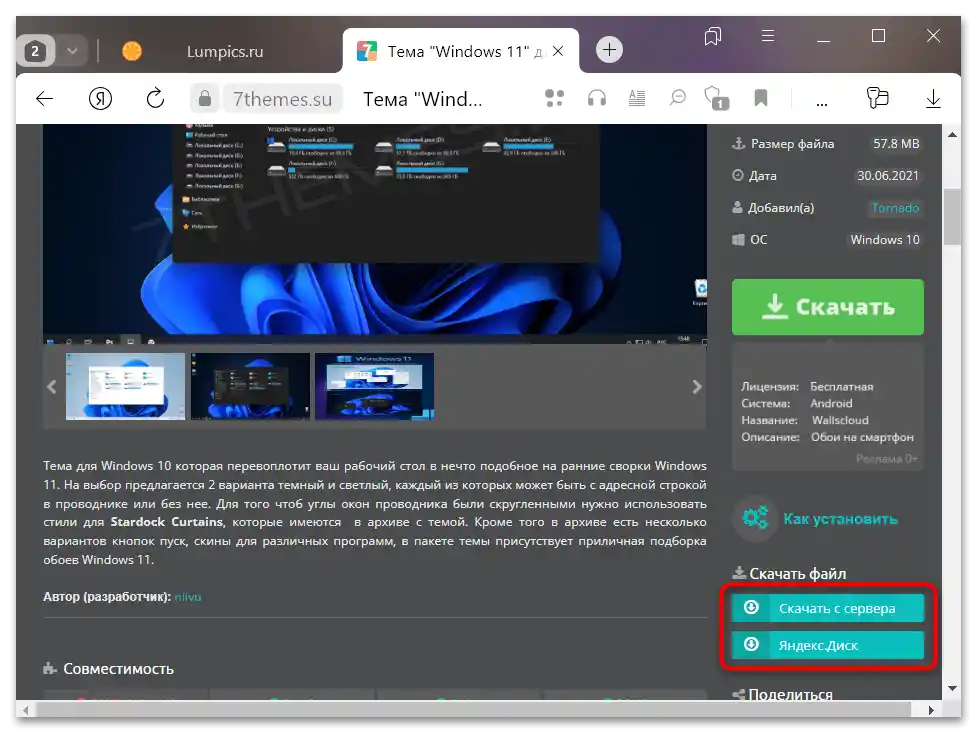Click the 'Скачать файл' heading
The width and height of the screenshot is (977, 733).
[x=798, y=573]
